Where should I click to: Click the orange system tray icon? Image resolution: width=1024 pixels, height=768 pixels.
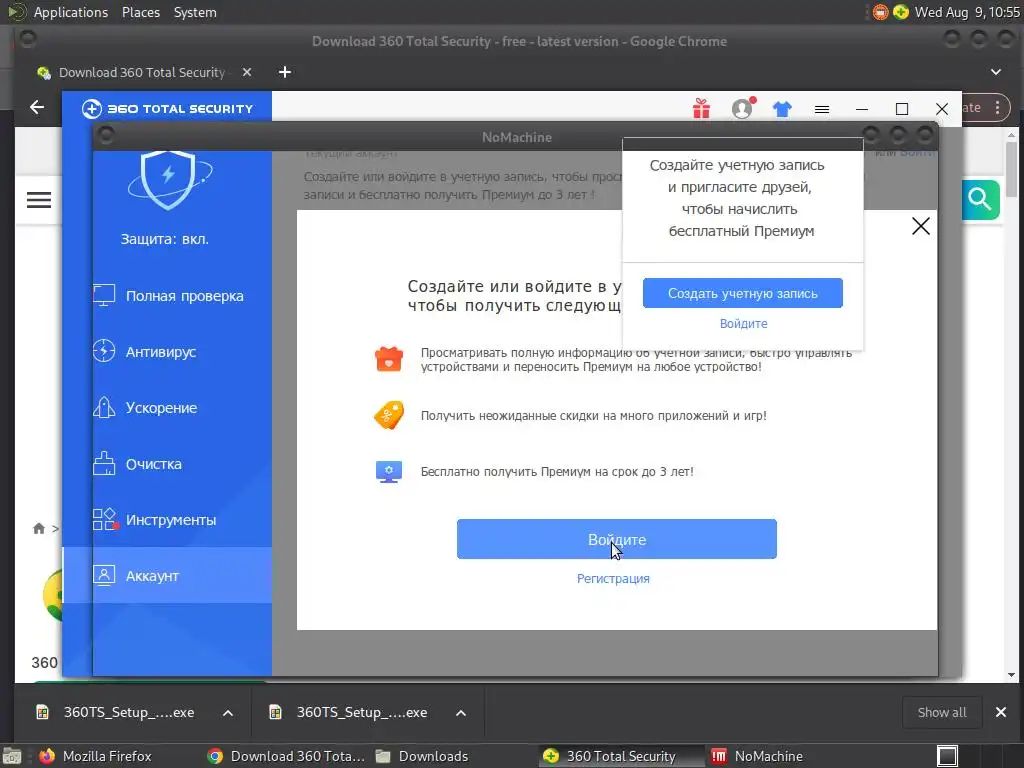click(x=880, y=12)
